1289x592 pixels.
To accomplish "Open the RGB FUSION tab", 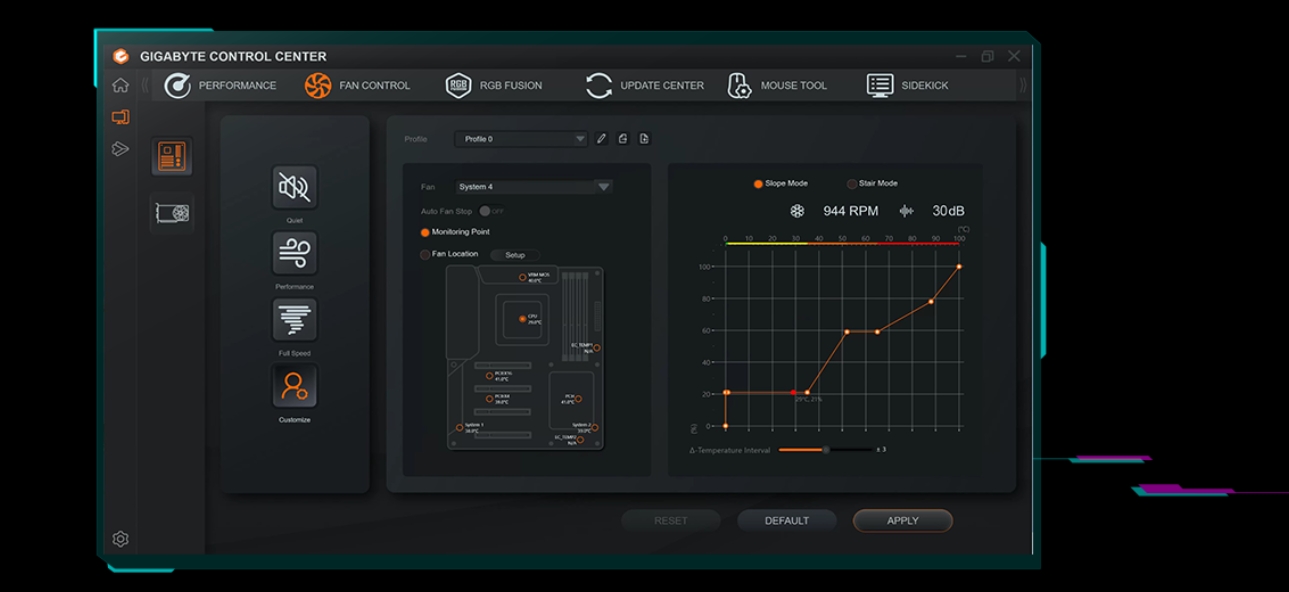I will click(x=511, y=86).
